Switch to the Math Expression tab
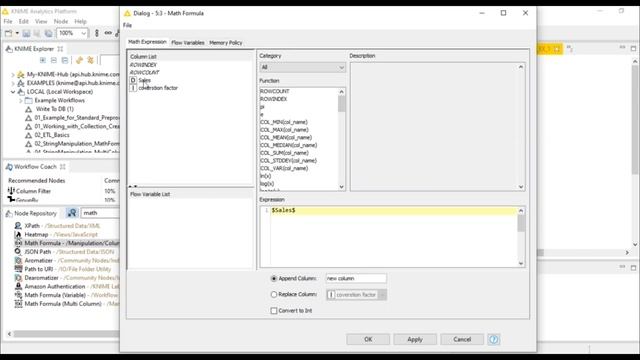This screenshot has height=360, width=640. click(x=147, y=42)
